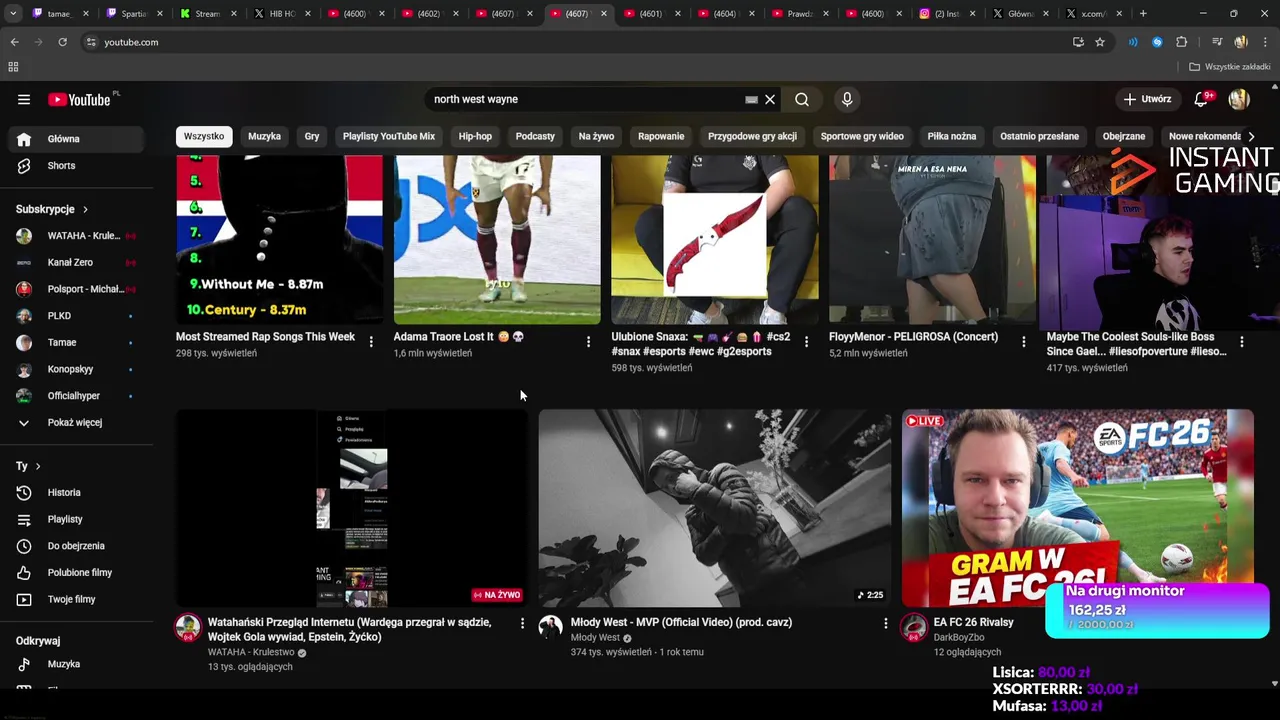Click the DarkBoyZbo channel name
Screen dimensions: 1280x720
(959, 637)
